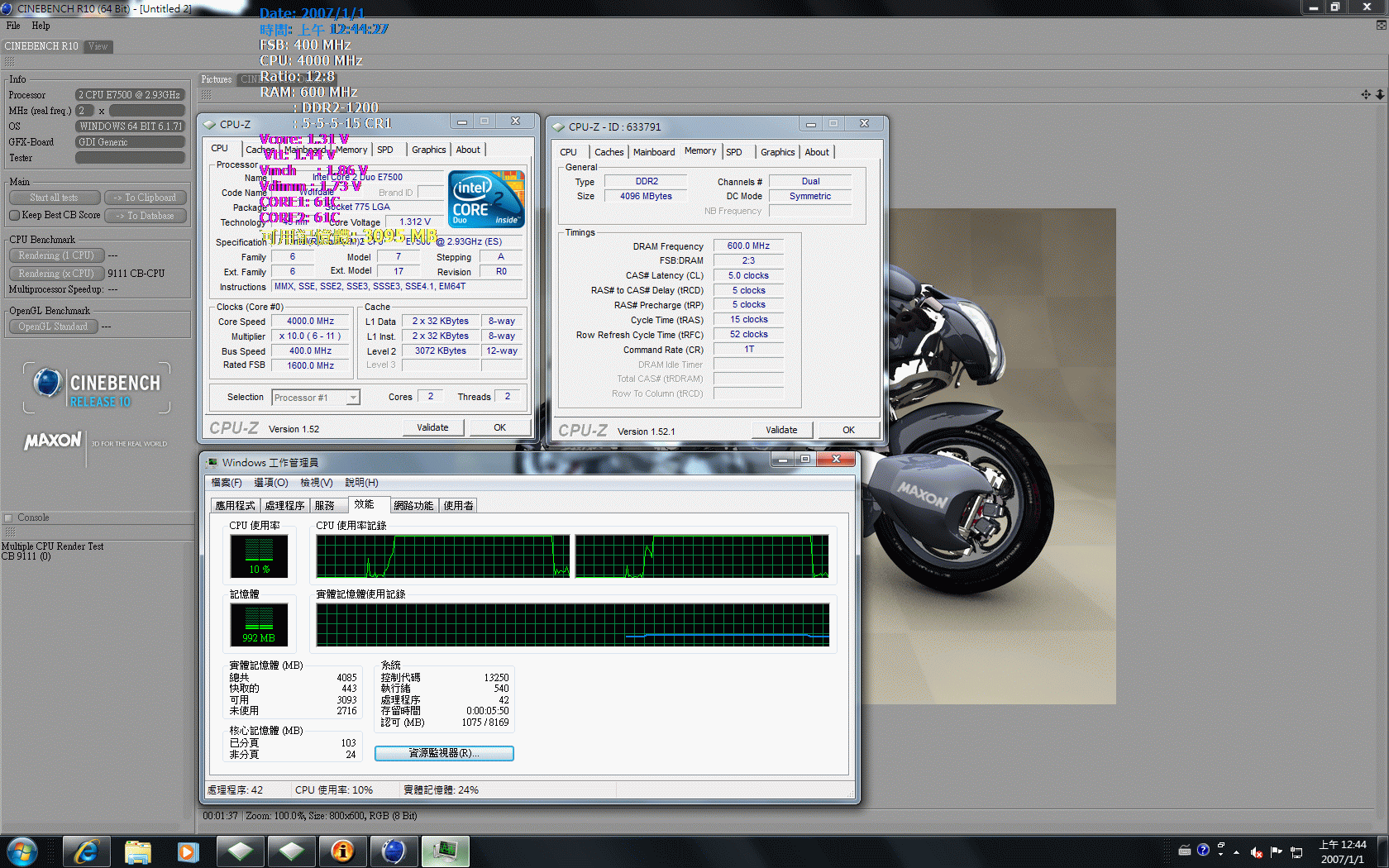Click the Tester input field in Cinebench
The image size is (1389, 868).
(x=130, y=158)
